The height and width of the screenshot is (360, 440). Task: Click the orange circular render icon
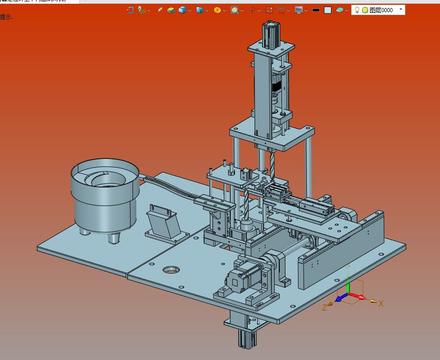point(217,10)
